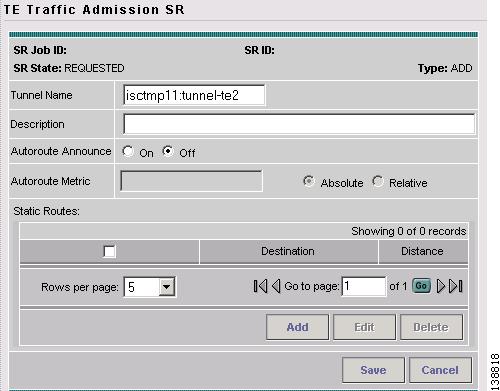Click the Distance column header
Screen dimensions: 500x391
tap(422, 251)
